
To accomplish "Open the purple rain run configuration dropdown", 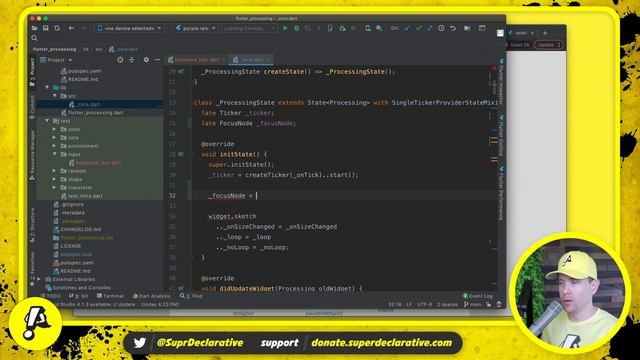I will (x=196, y=28).
